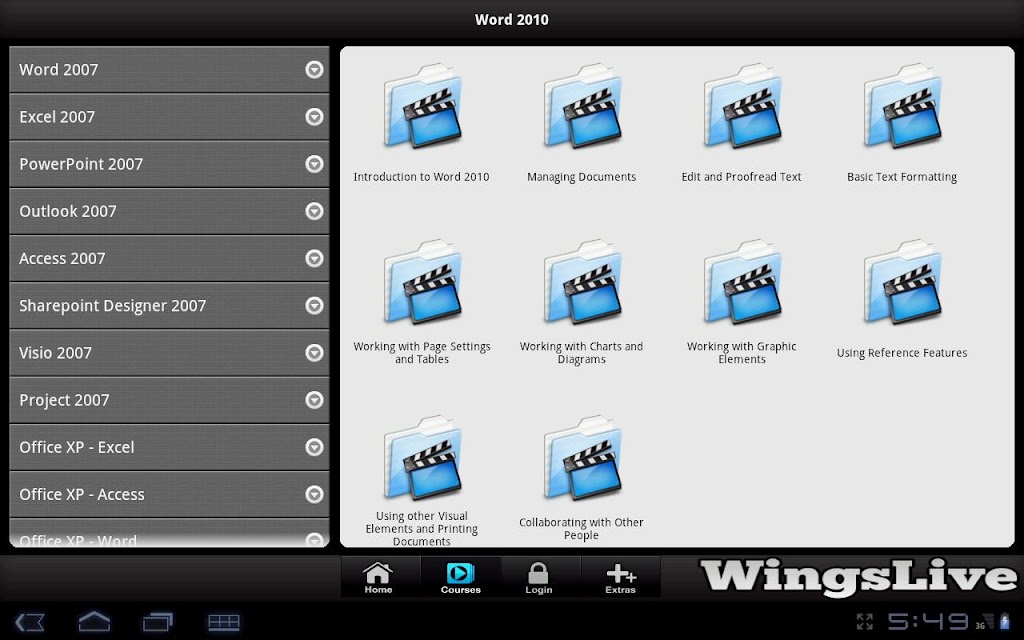The height and width of the screenshot is (640, 1024).
Task: Expand the Sharepoint Designer 2007 arrow
Action: tap(315, 305)
